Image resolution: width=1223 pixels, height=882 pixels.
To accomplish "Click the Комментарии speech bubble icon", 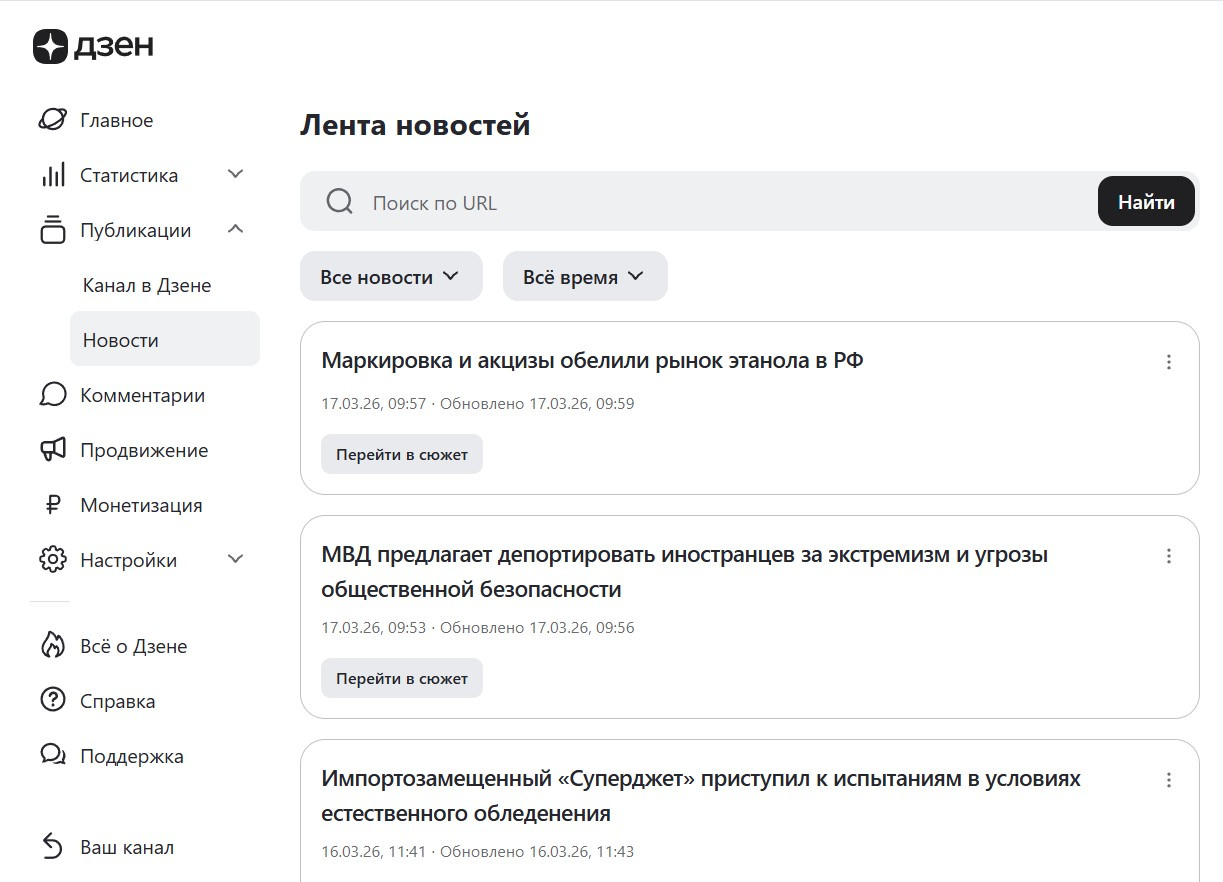I will pyautogui.click(x=52, y=395).
